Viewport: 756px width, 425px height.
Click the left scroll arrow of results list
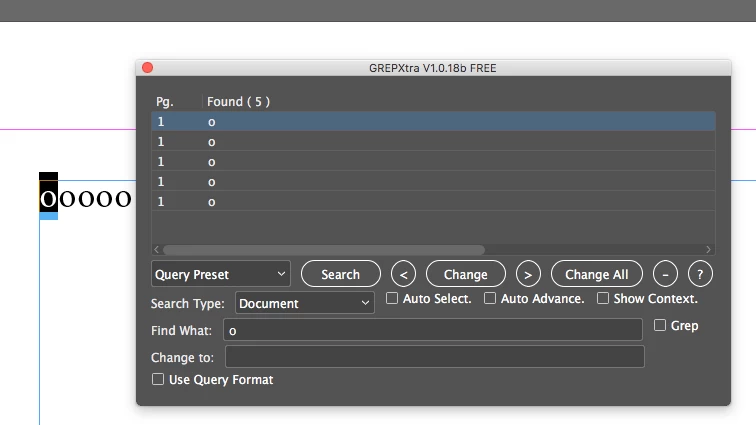pyautogui.click(x=156, y=249)
